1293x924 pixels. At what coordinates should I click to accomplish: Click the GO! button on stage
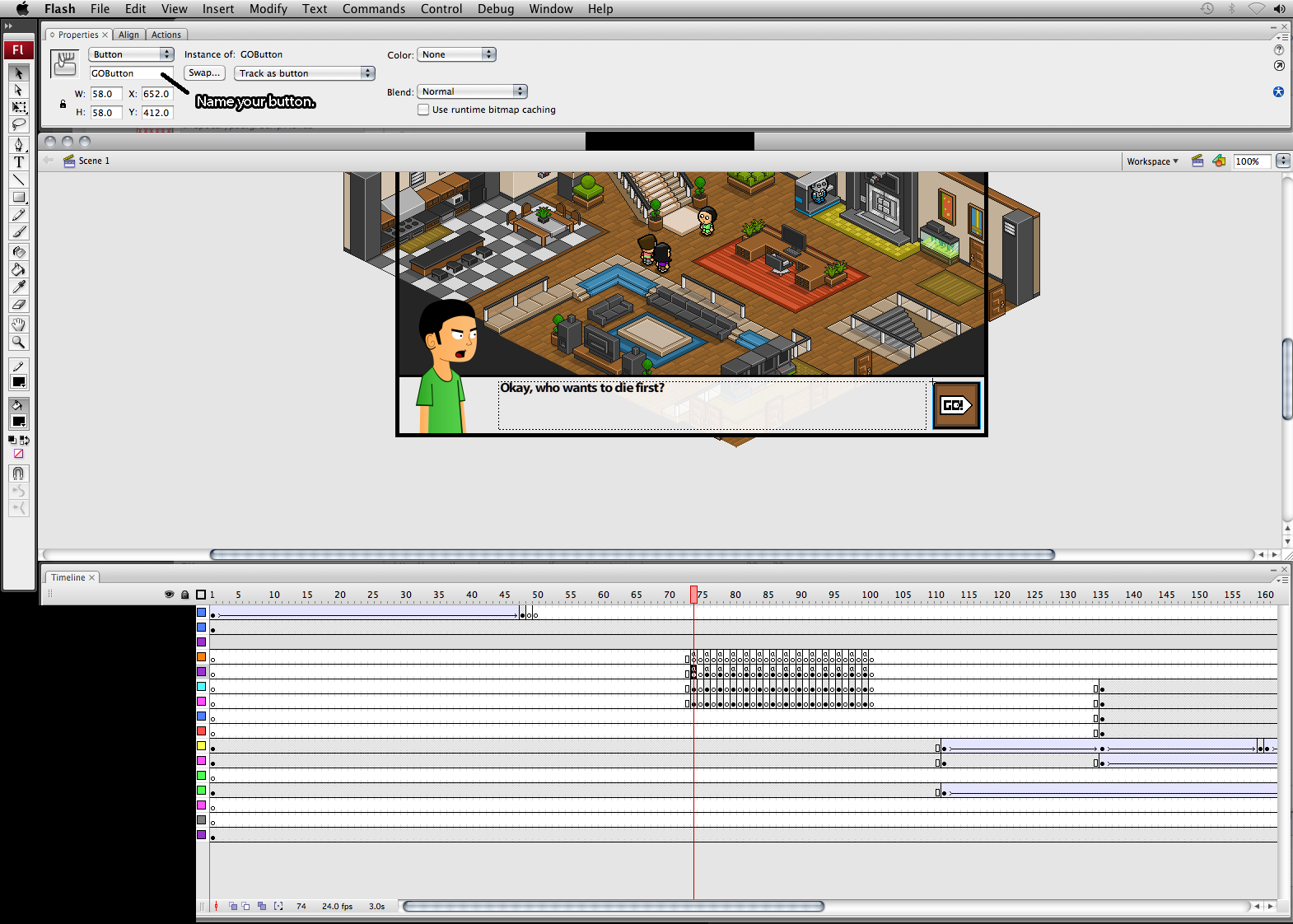[956, 405]
